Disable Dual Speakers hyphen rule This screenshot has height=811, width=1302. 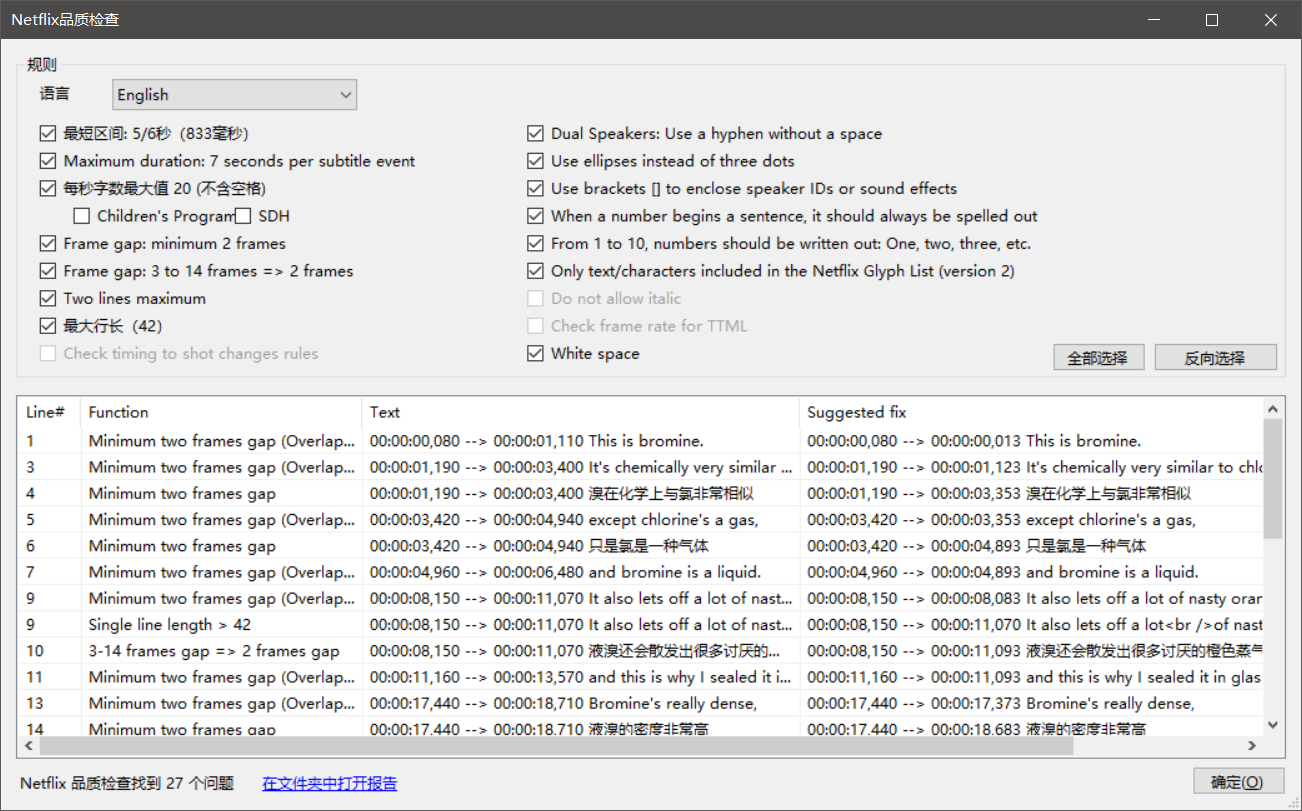point(535,133)
